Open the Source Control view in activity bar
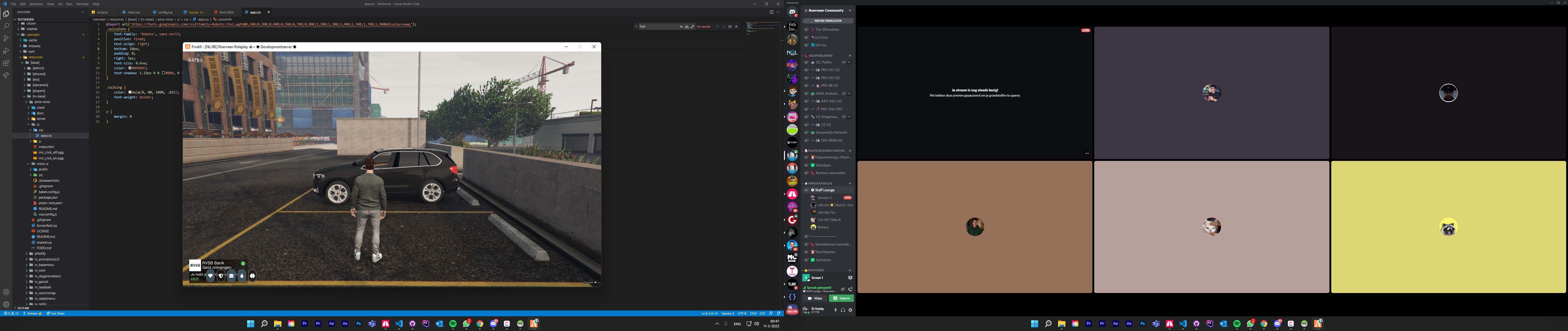 point(6,38)
